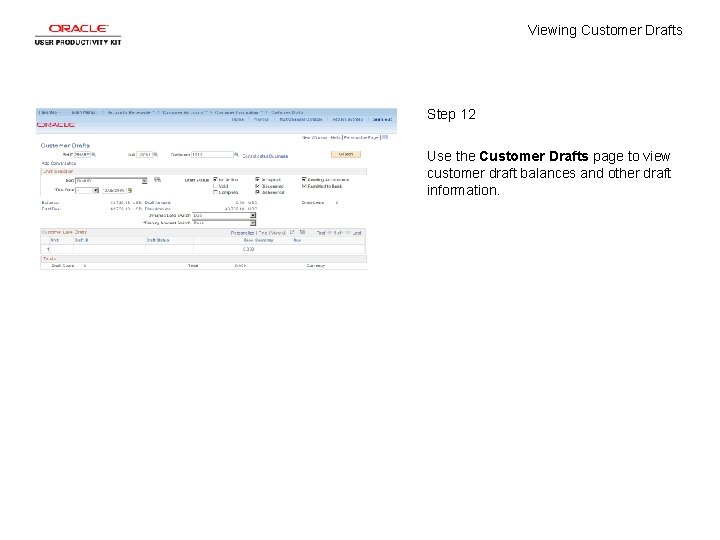Click into the SetID input field

click(x=82, y=155)
